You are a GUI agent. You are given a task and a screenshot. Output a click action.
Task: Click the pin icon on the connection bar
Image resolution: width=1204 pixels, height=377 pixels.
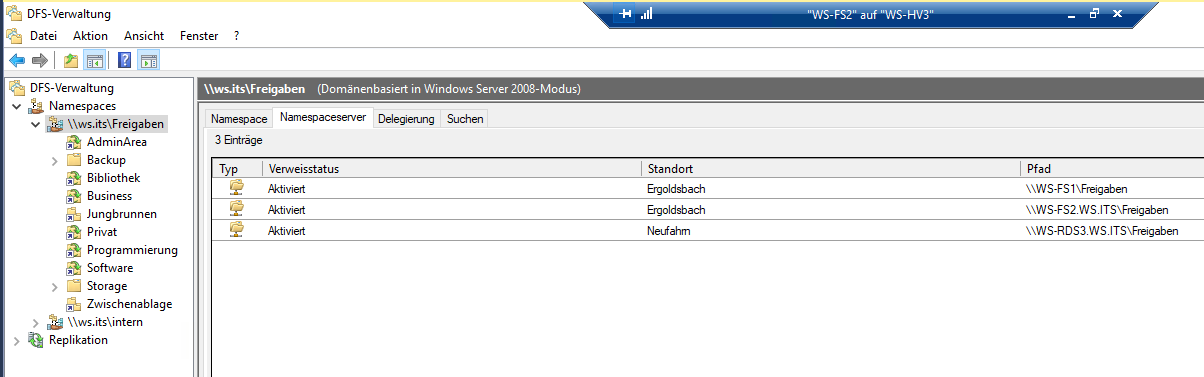pos(626,14)
